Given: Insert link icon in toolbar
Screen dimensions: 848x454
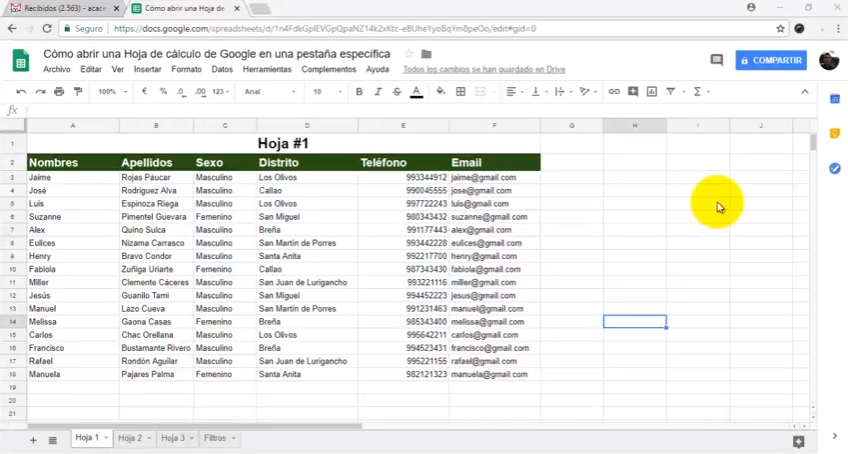Looking at the screenshot, I should point(614,92).
